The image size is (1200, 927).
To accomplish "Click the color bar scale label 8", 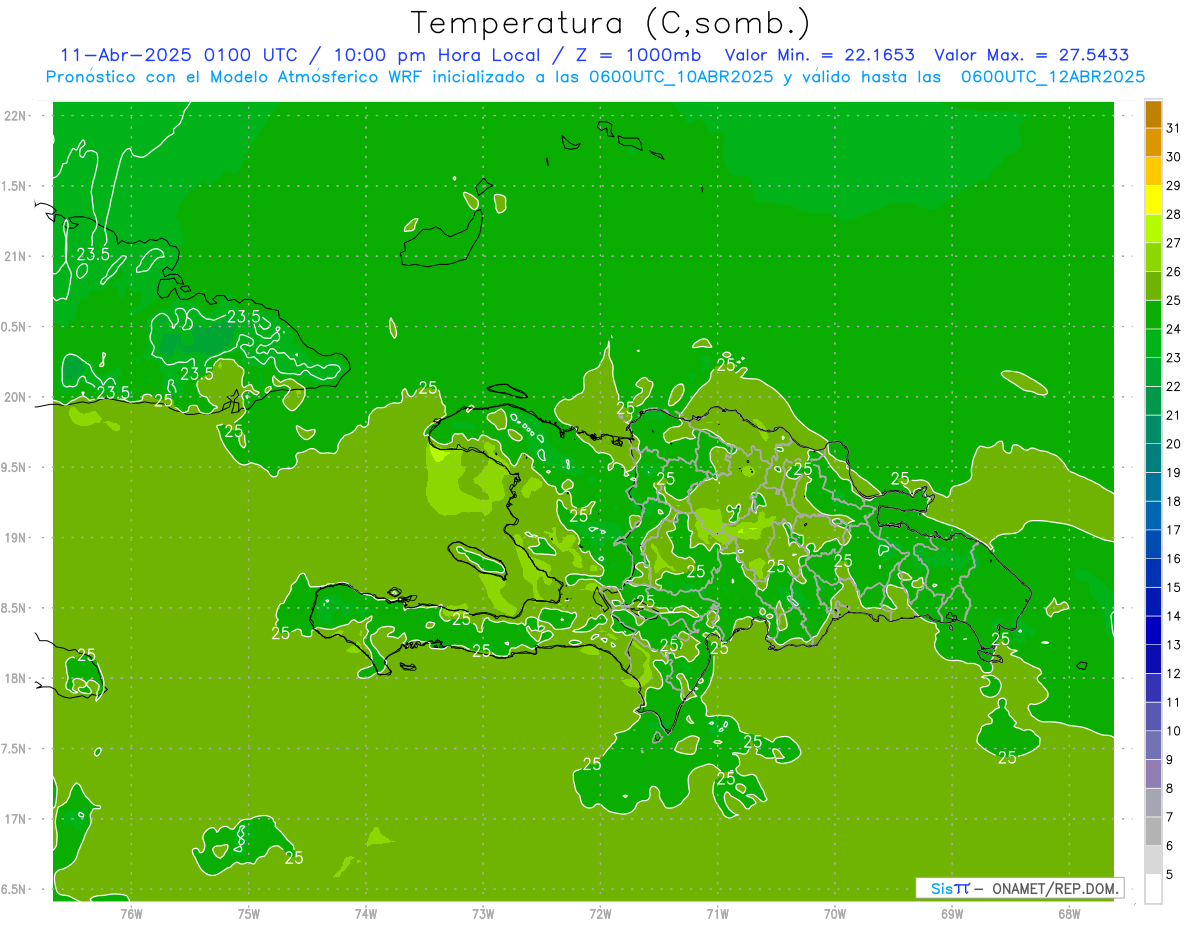I will pos(1170,789).
